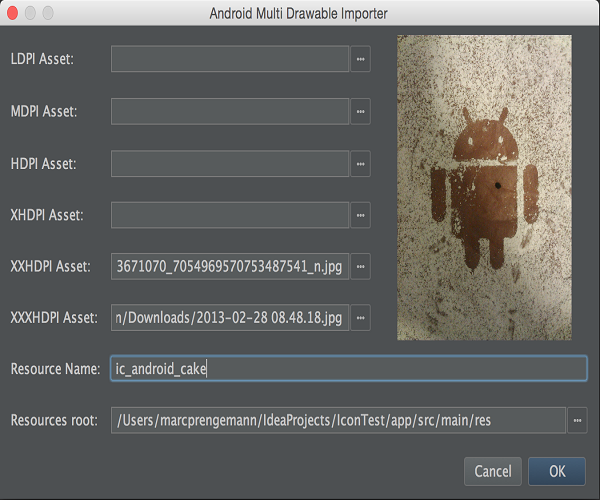
Task: Browse for the HDPI asset file
Action: (360, 164)
